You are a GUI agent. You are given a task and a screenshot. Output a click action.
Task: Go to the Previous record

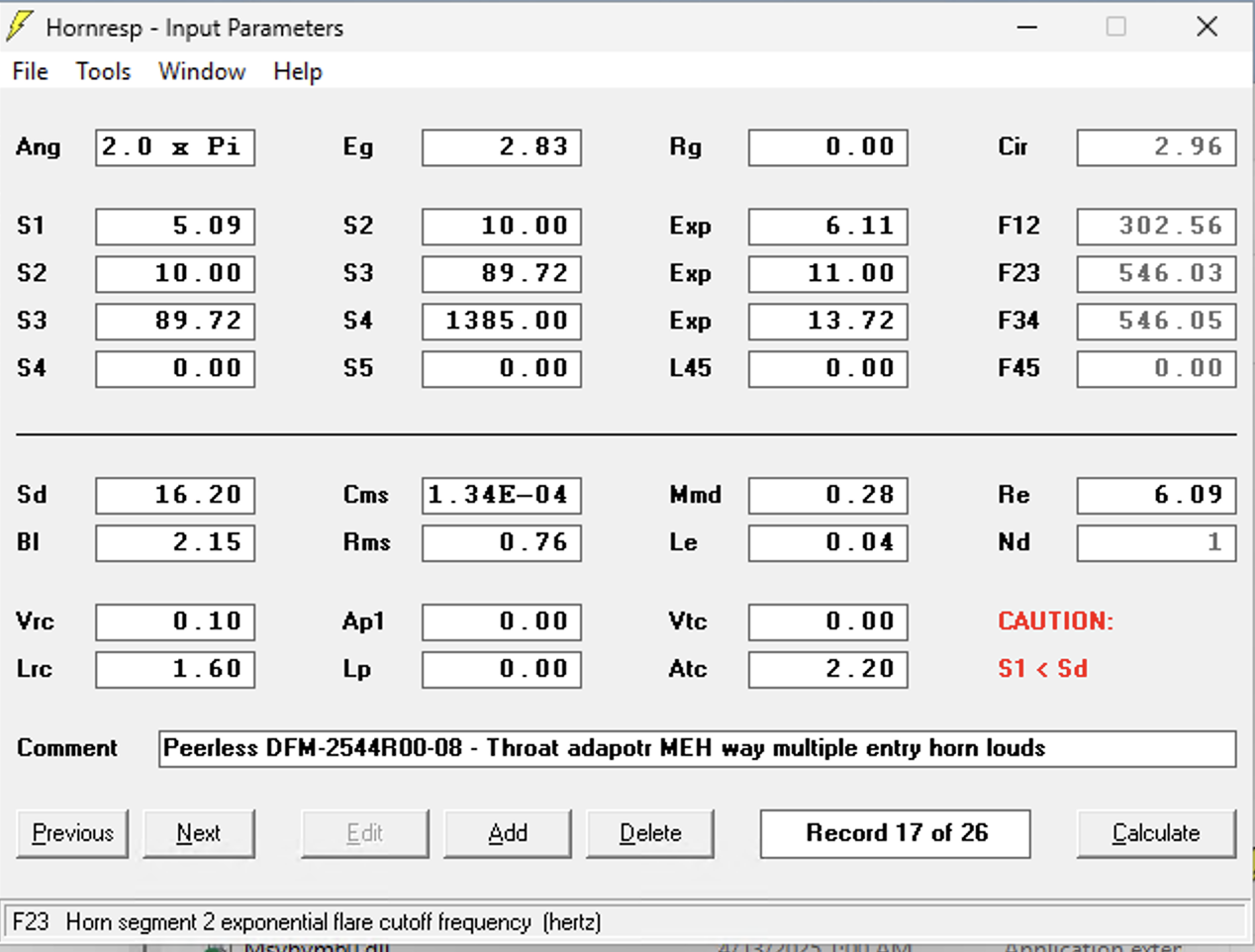click(73, 833)
